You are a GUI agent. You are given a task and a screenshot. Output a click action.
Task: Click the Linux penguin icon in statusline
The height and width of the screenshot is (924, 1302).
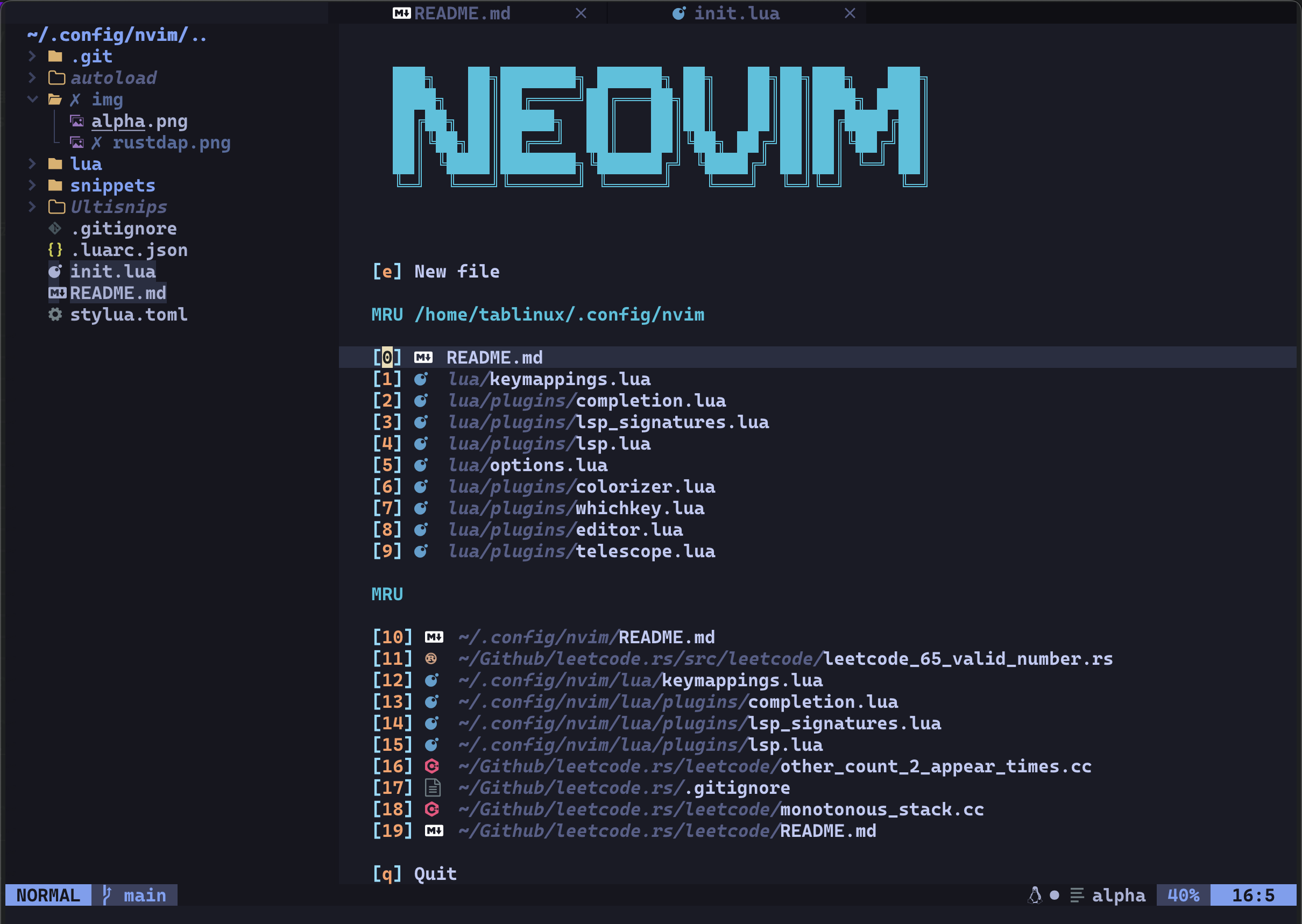pyautogui.click(x=1035, y=895)
